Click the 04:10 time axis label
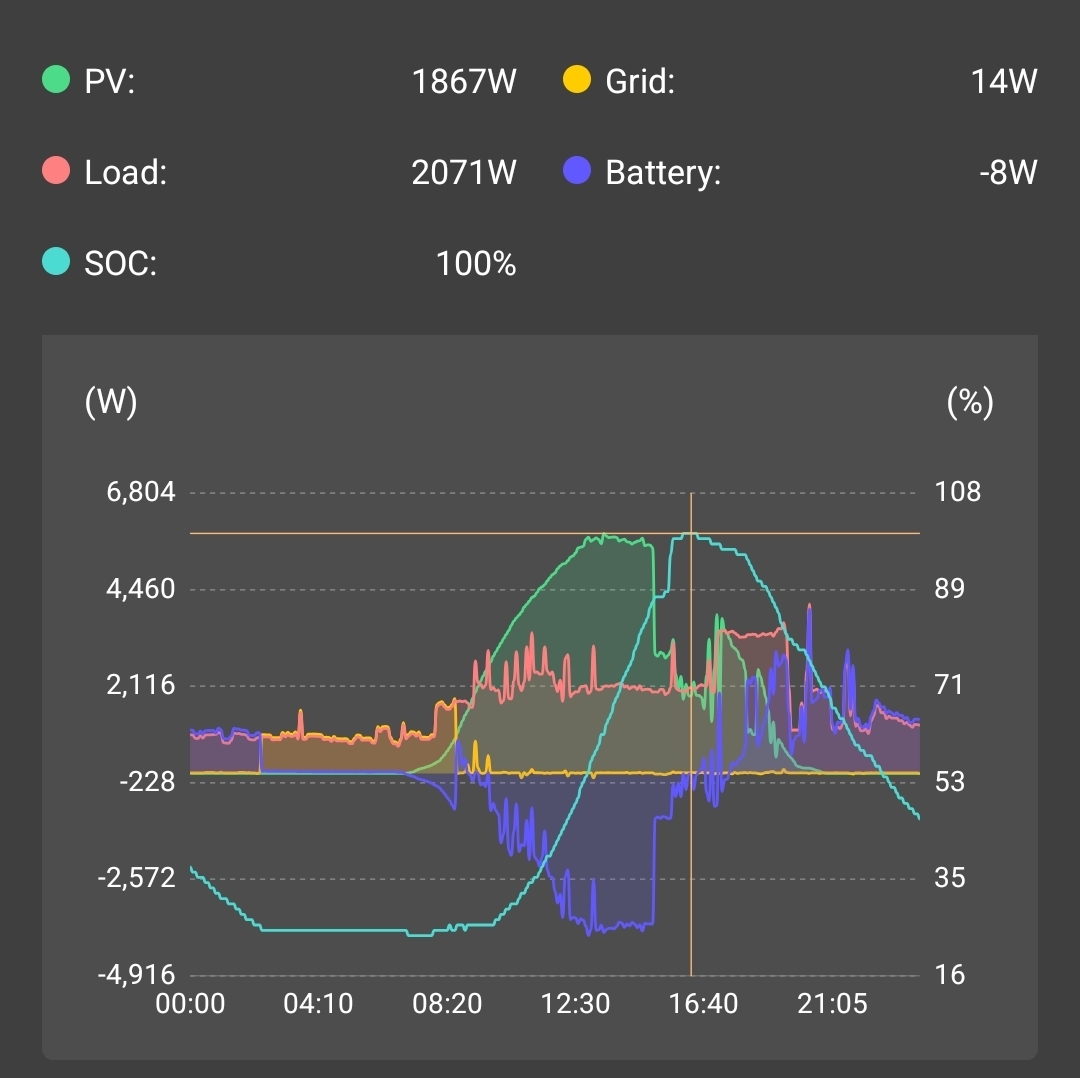 (x=318, y=1004)
